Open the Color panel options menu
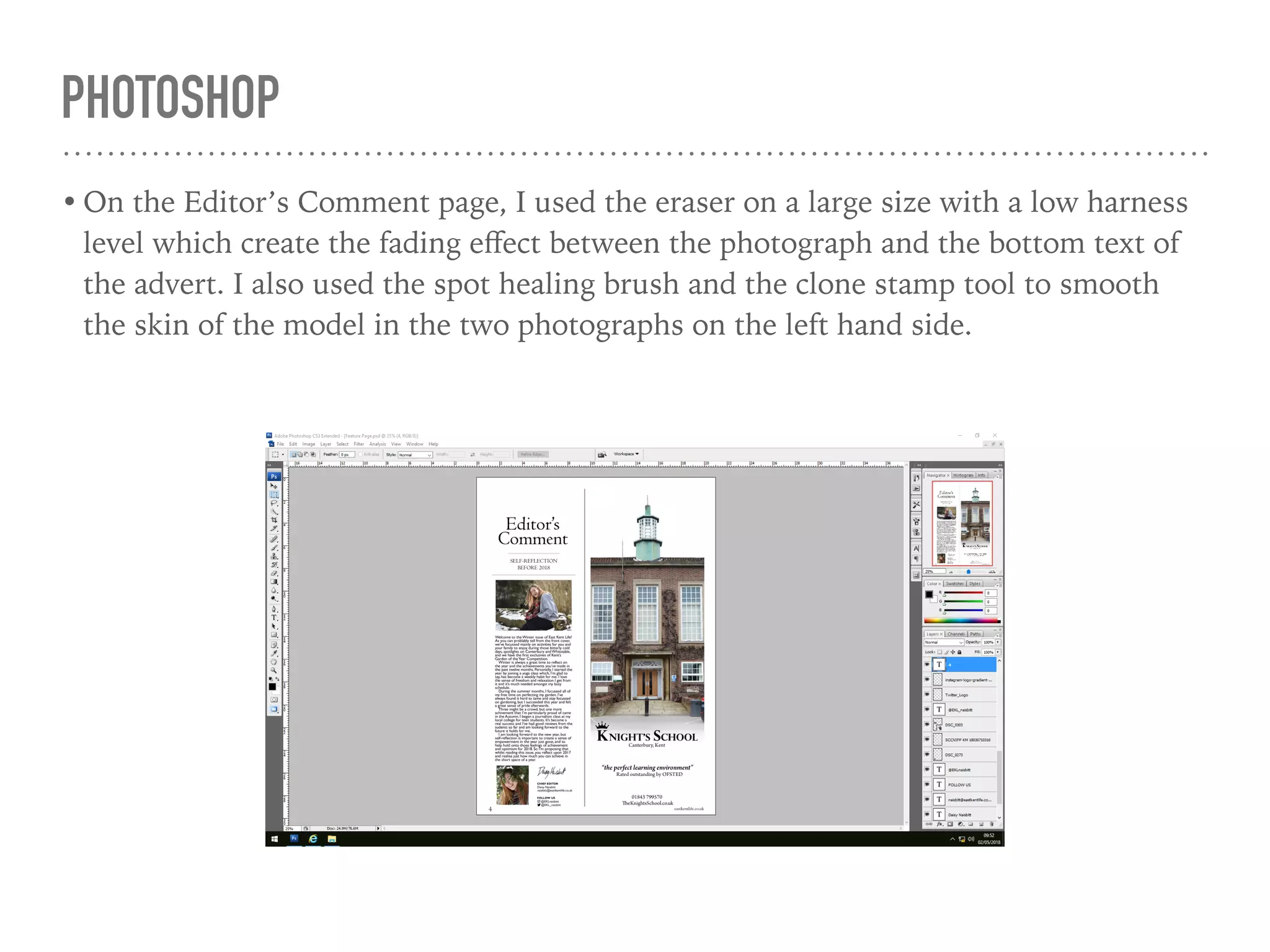Image resolution: width=1270 pixels, height=952 pixels. pos(1000,586)
